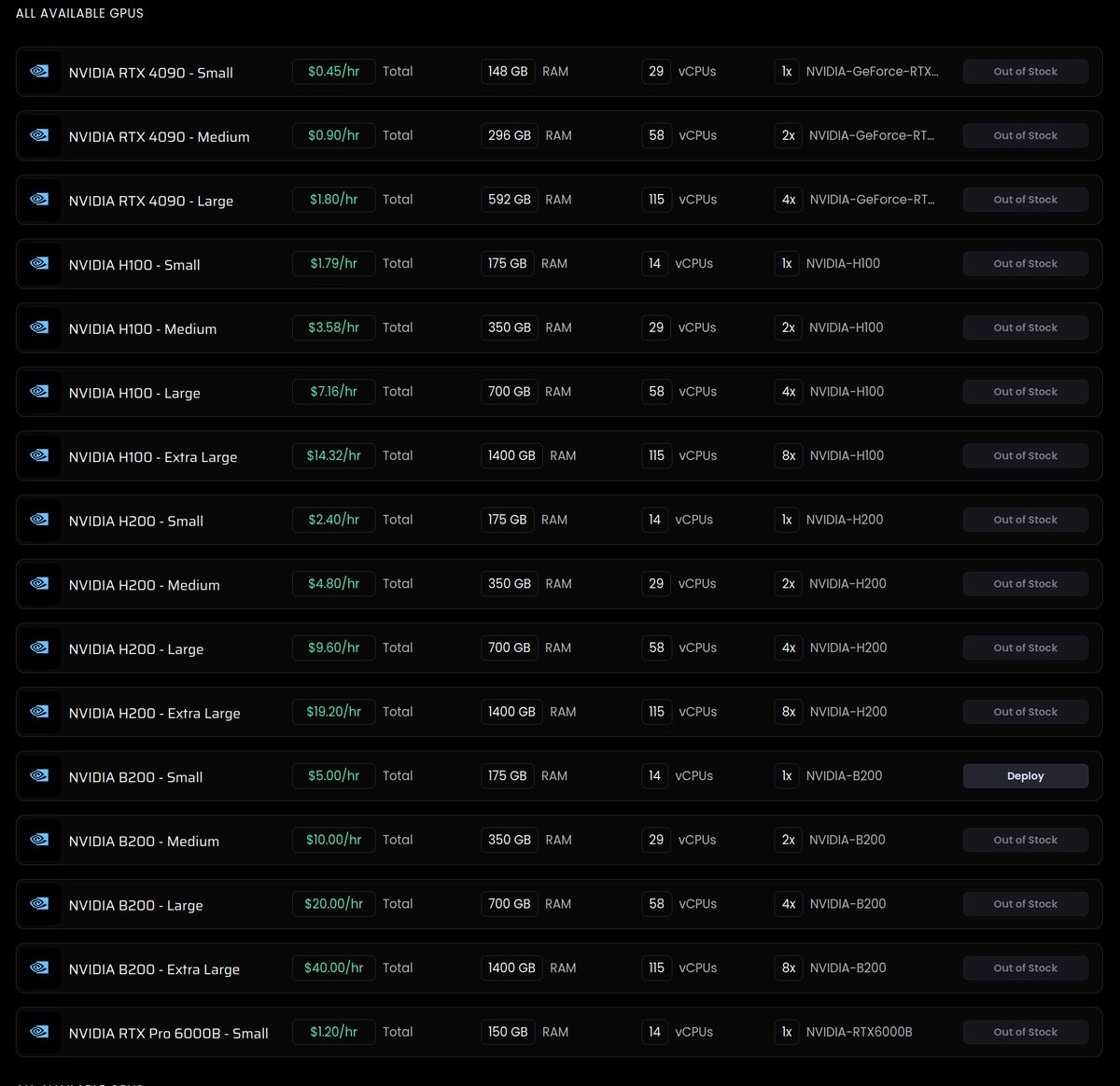Click the NVIDIA icon for H100 - Large
The width and height of the screenshot is (1120, 1086).
39,392
